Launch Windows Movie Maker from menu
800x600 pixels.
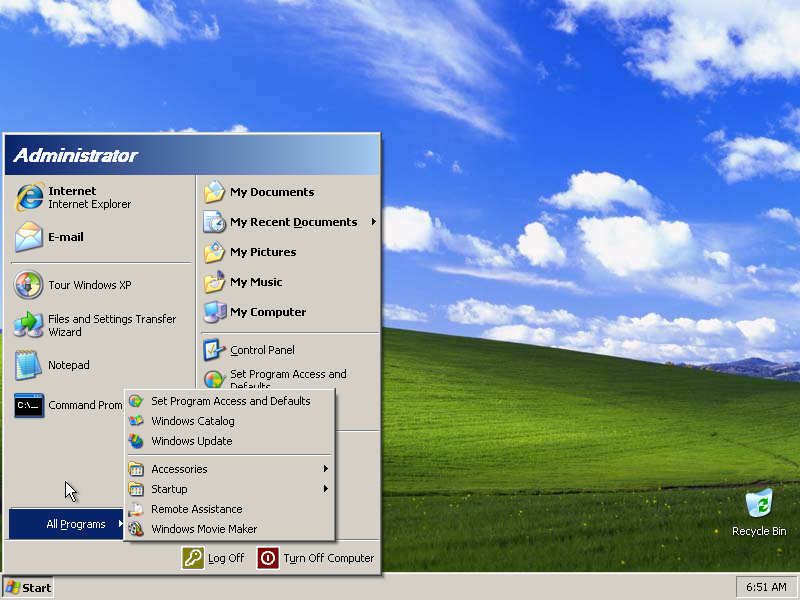click(x=230, y=529)
